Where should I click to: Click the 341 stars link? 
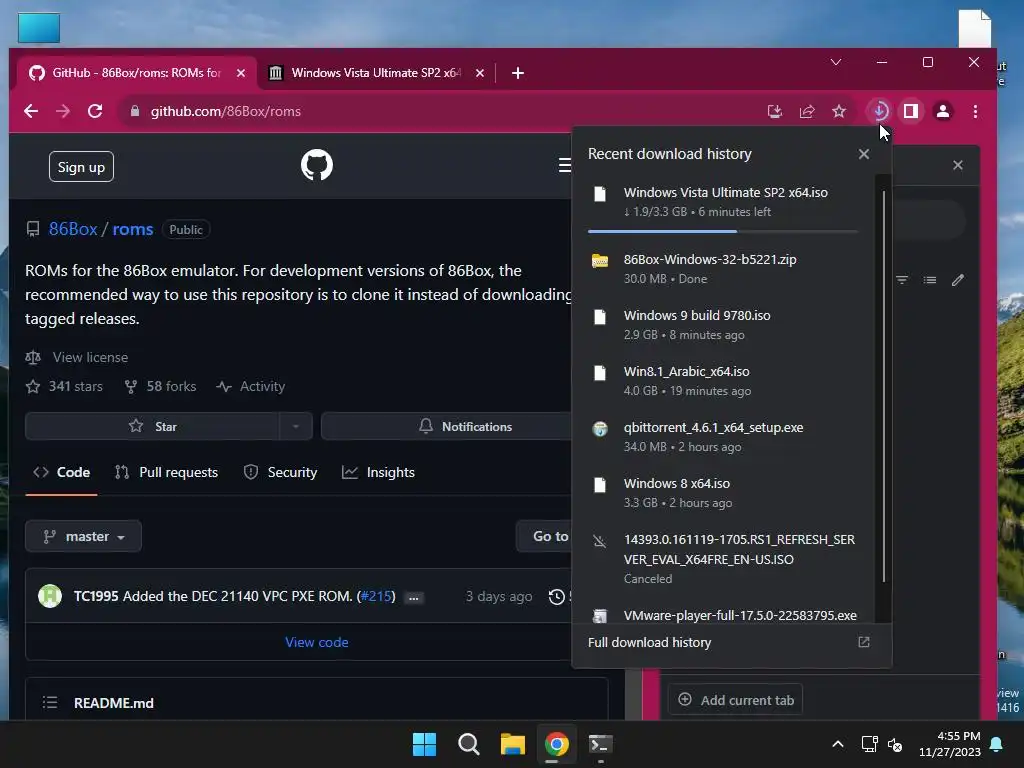coord(64,387)
